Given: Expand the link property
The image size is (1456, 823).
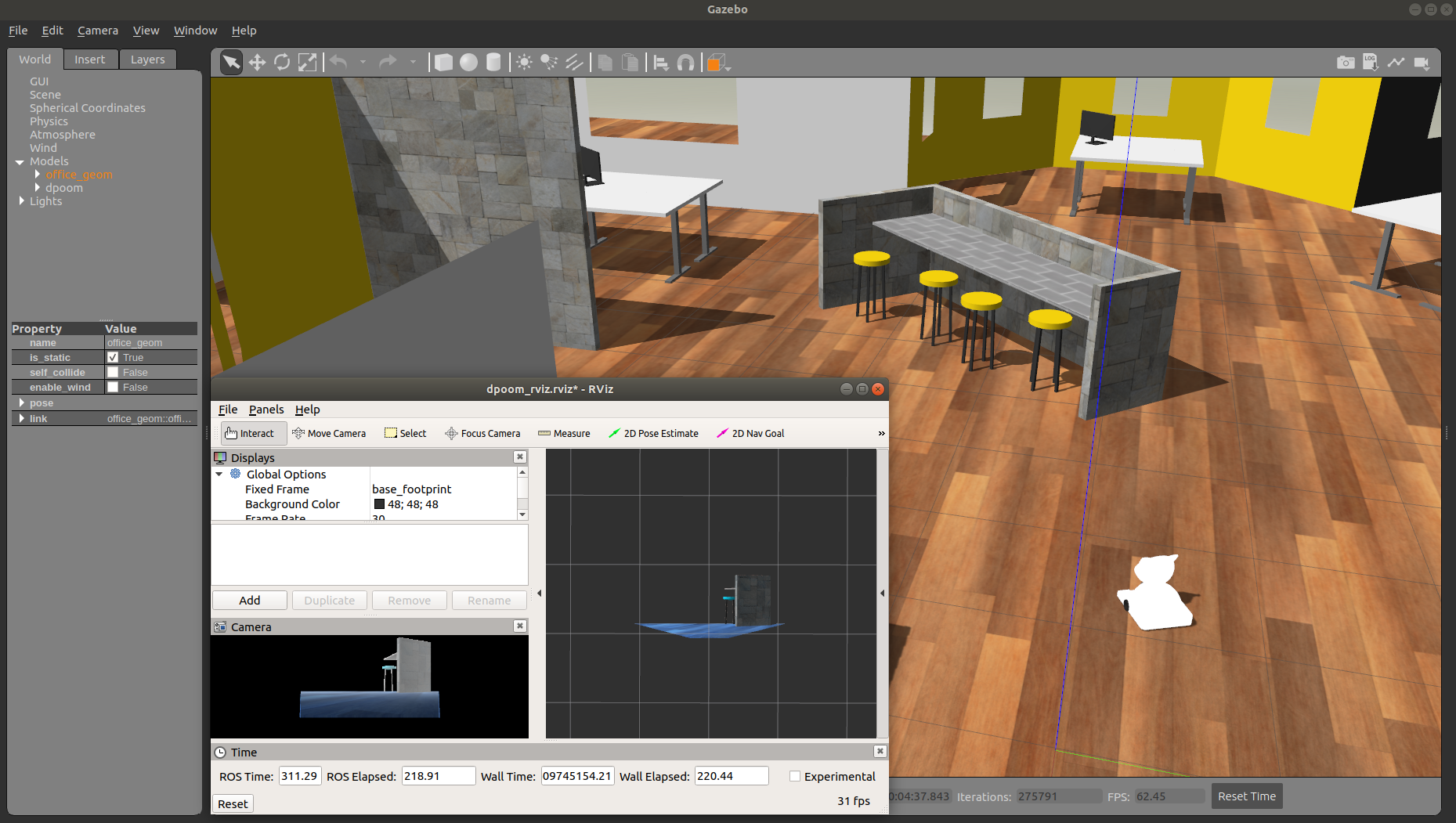Looking at the screenshot, I should click(21, 418).
